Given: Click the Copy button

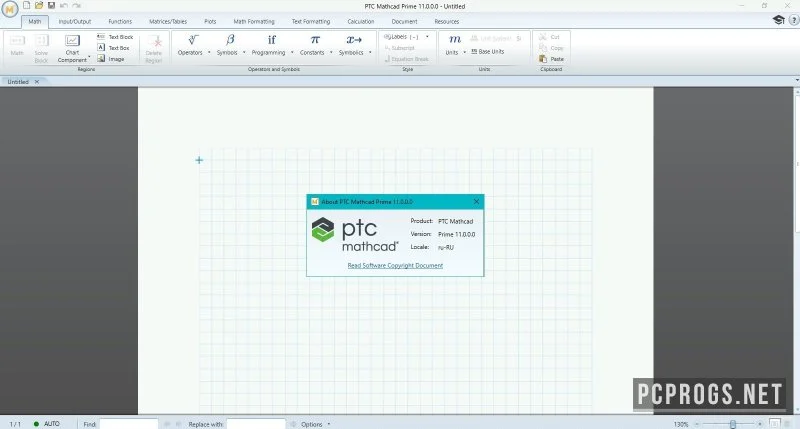Looking at the screenshot, I should (551, 47).
